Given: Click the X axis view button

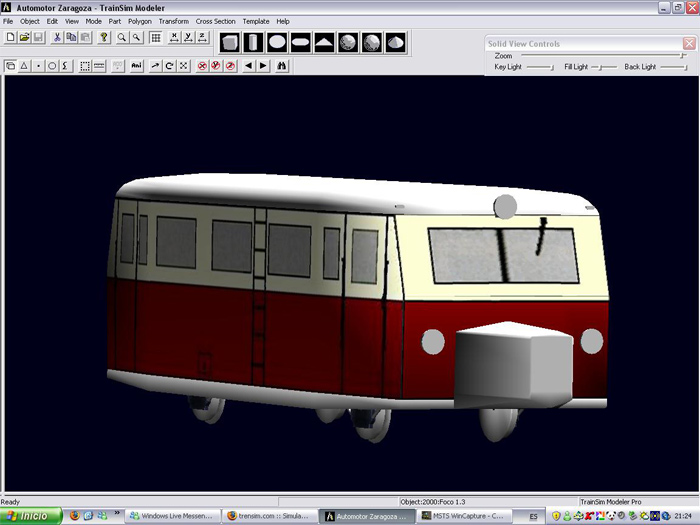Looking at the screenshot, I should point(173,38).
